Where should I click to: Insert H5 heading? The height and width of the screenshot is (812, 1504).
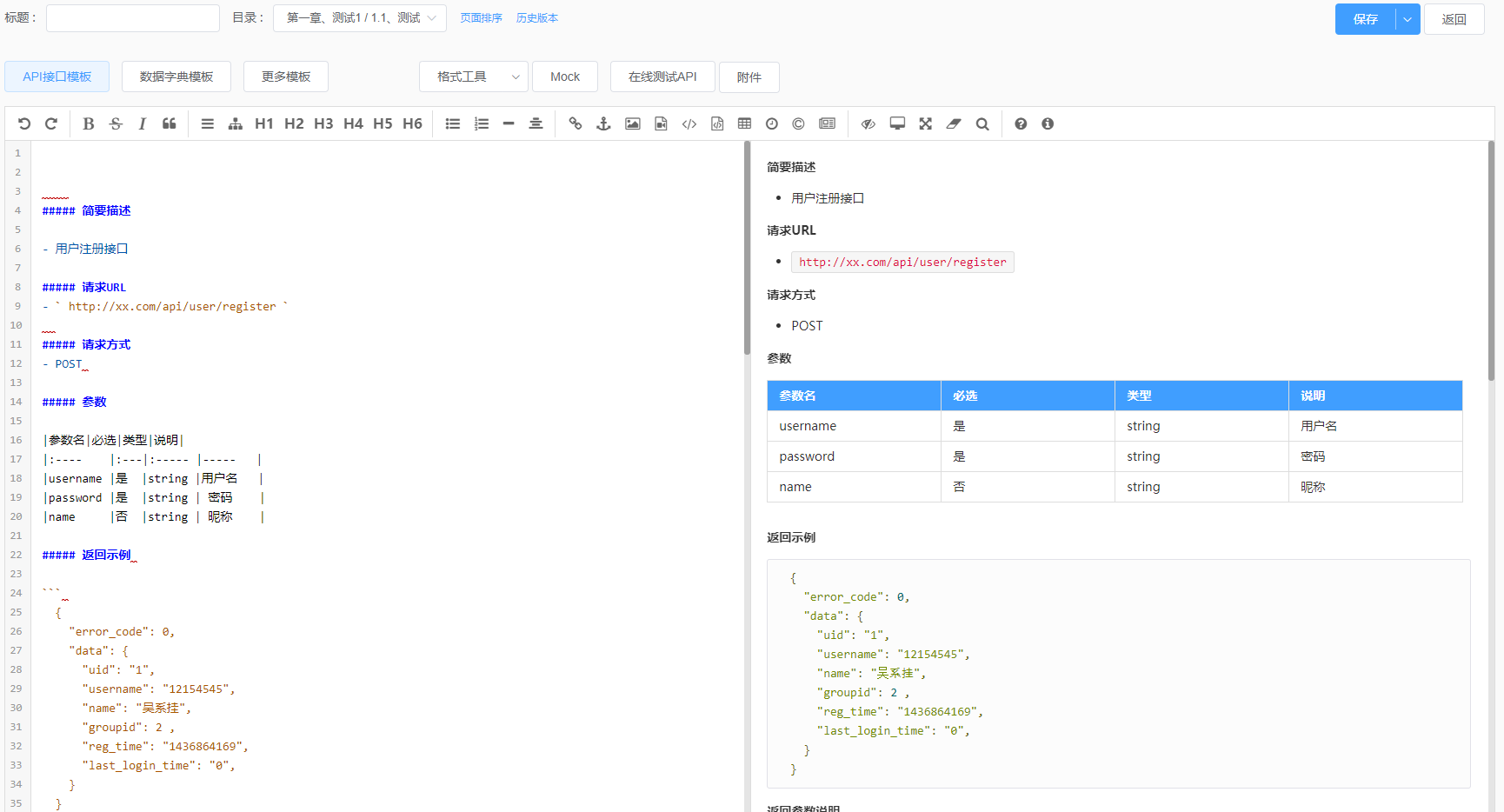click(x=383, y=123)
